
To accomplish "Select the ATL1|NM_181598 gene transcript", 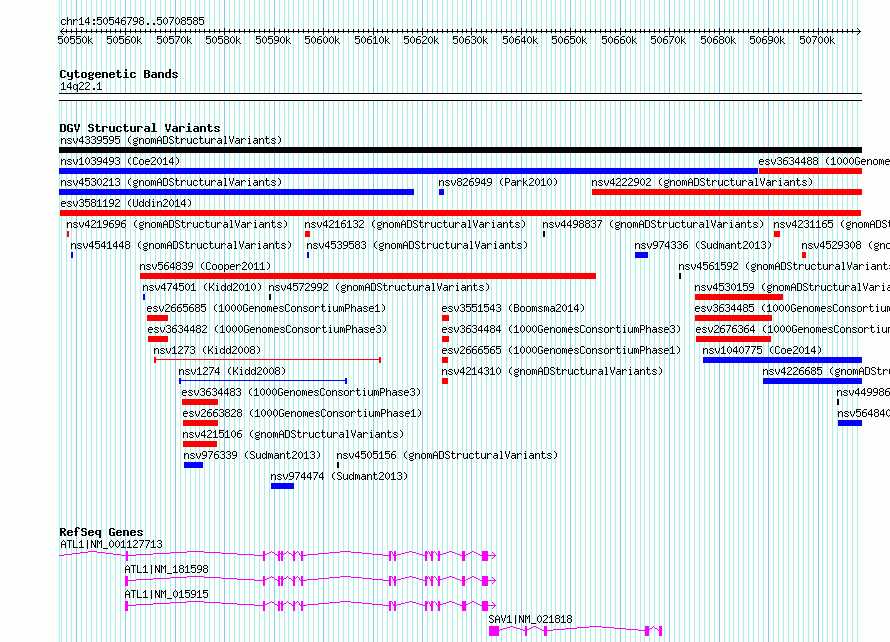I will (310, 581).
